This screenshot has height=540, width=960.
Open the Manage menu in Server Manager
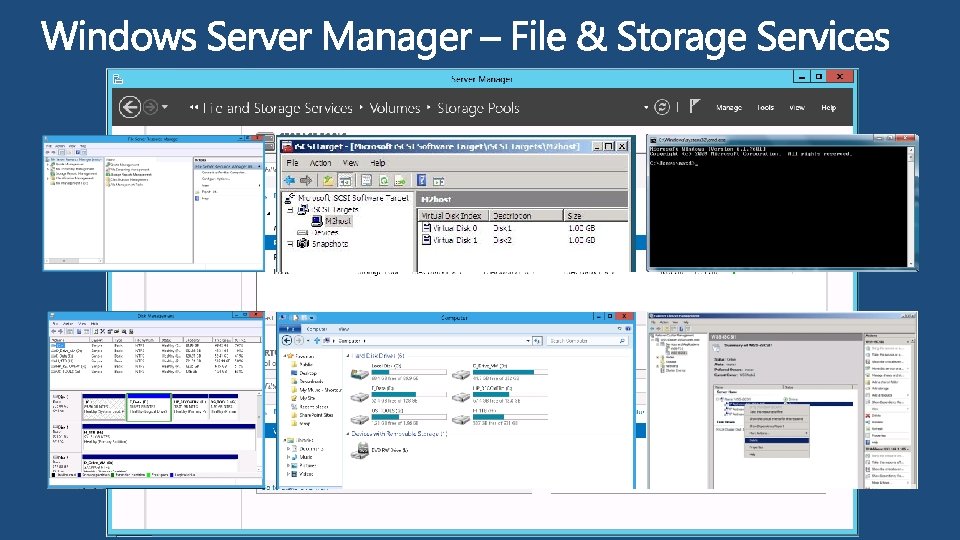729,108
